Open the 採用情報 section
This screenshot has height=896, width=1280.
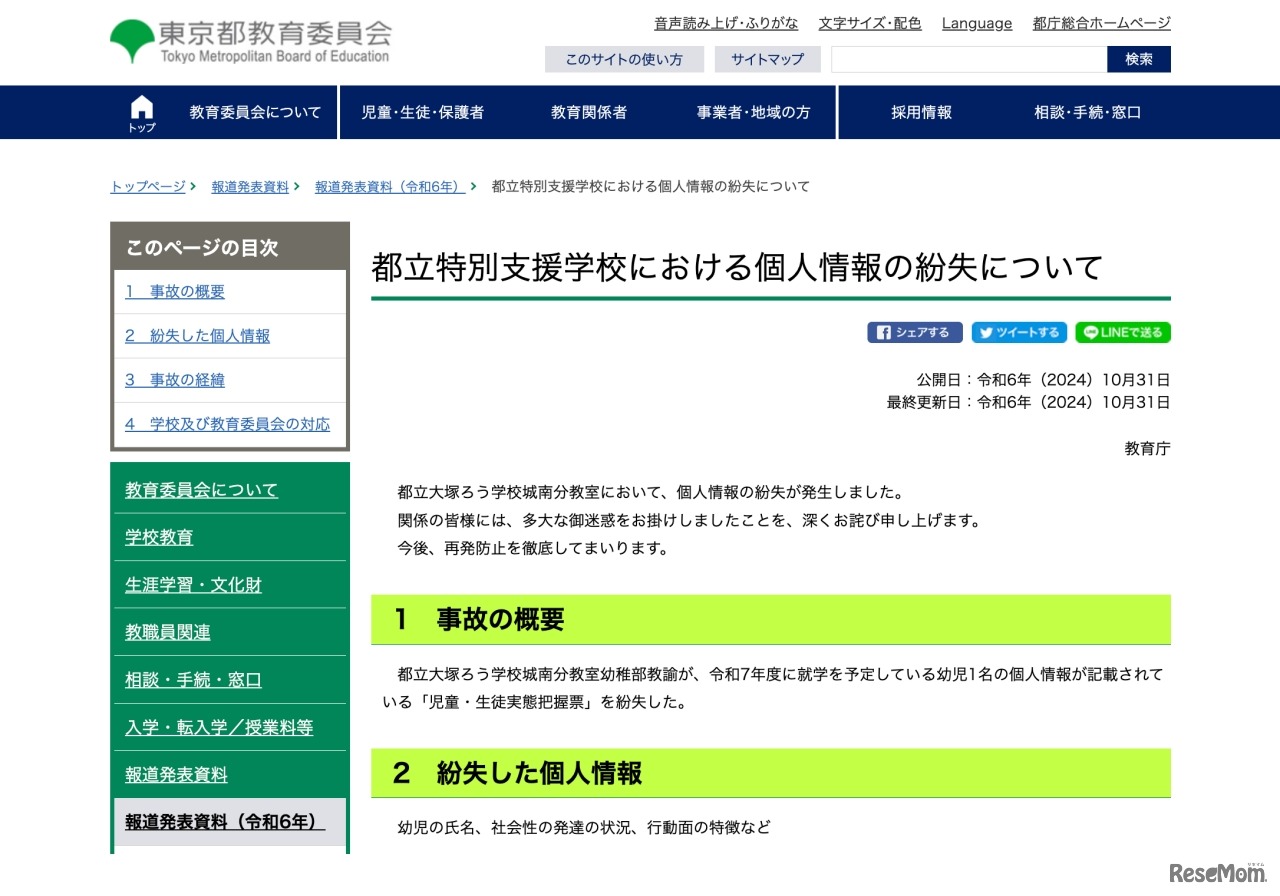(x=920, y=112)
